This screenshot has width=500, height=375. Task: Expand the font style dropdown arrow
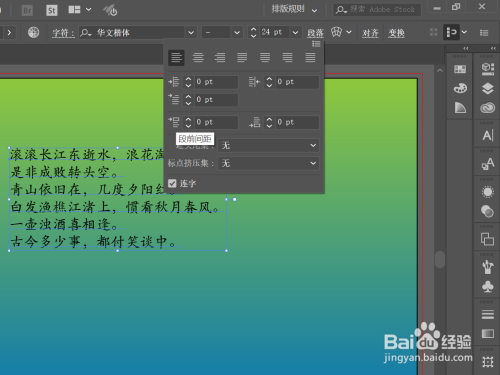pyautogui.click(x=237, y=33)
